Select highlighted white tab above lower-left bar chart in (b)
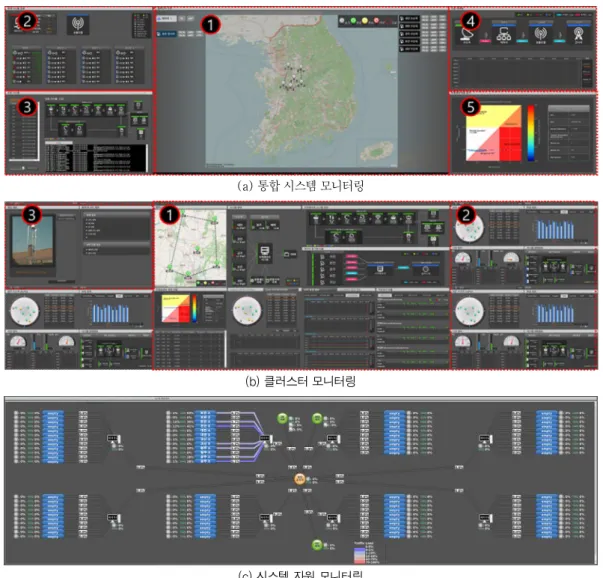Screen dimensions: 603x578 click(119, 296)
